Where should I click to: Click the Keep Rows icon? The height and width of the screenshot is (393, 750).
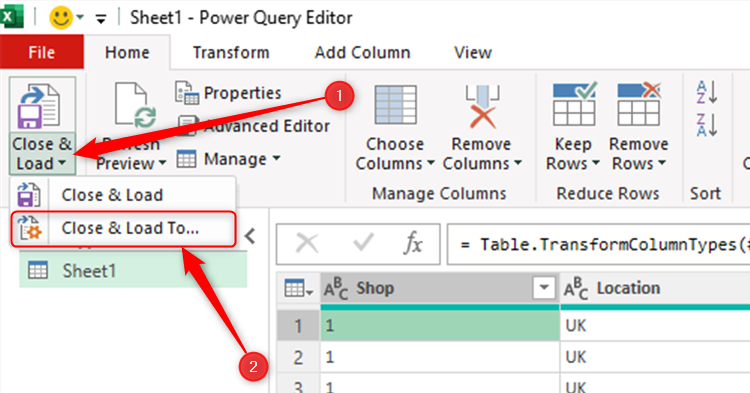[574, 104]
